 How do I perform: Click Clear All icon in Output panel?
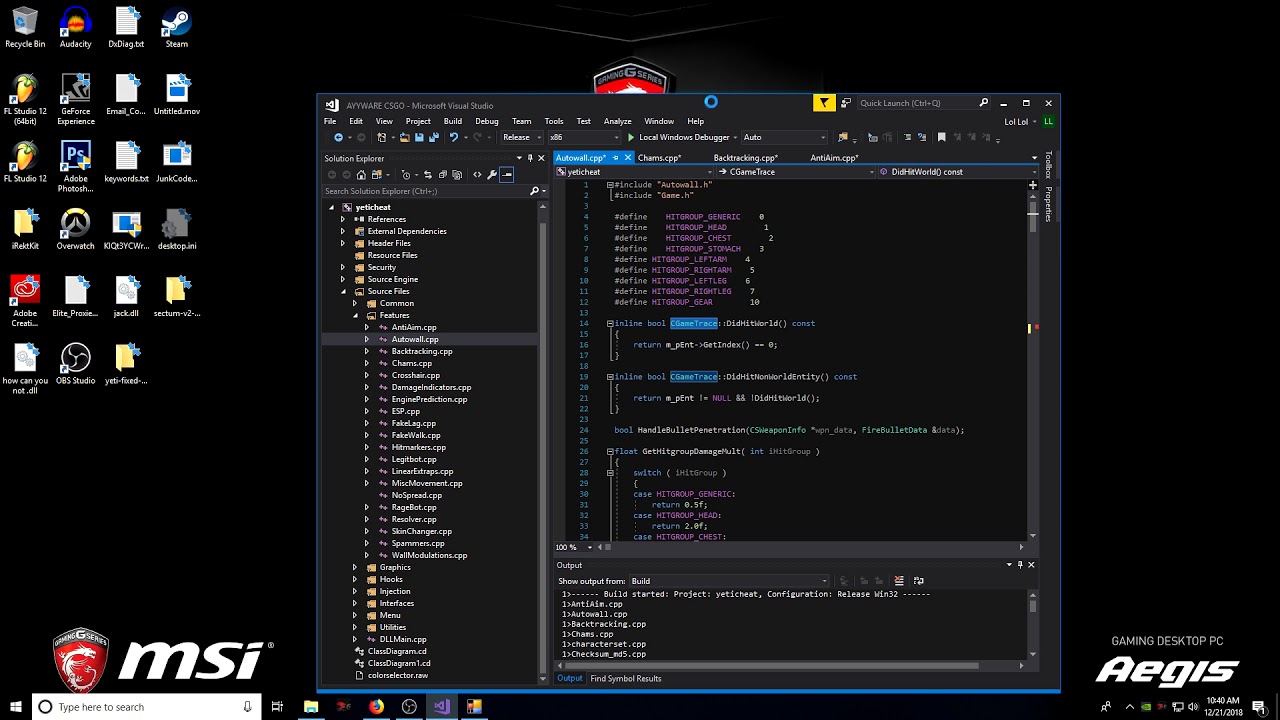(899, 581)
